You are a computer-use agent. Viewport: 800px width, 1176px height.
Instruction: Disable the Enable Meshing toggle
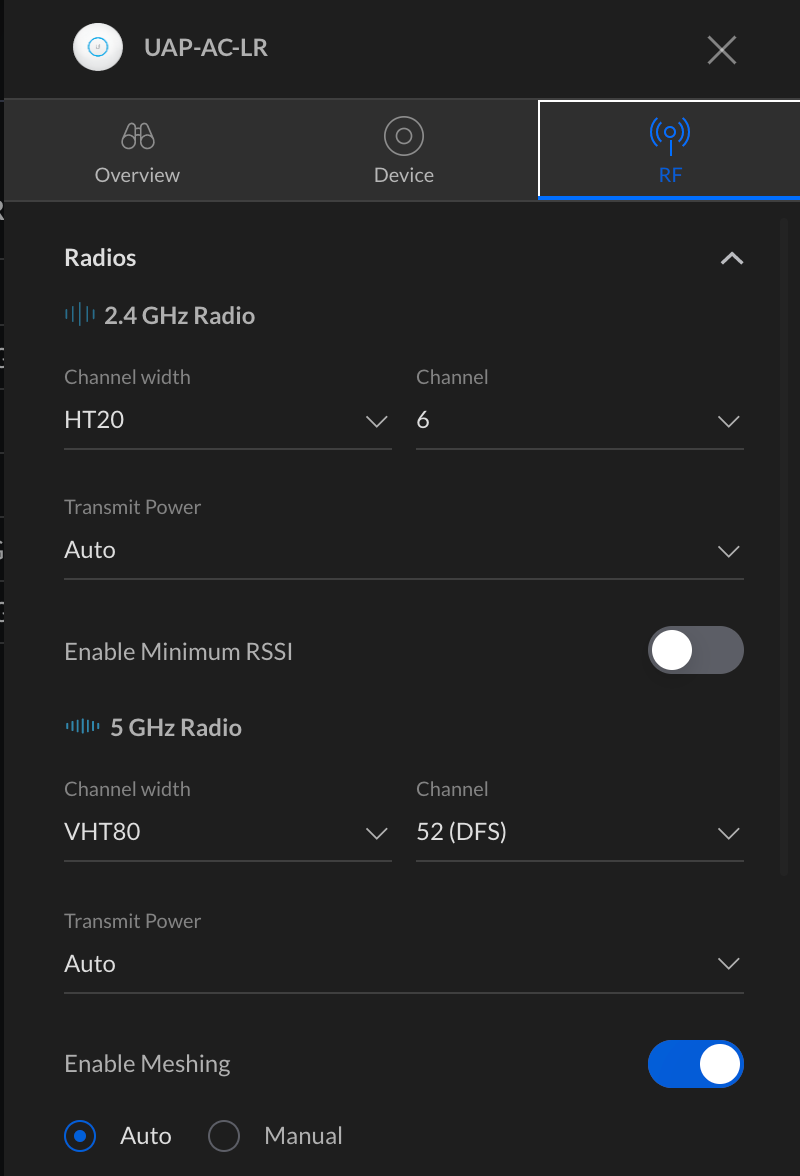coord(695,1063)
